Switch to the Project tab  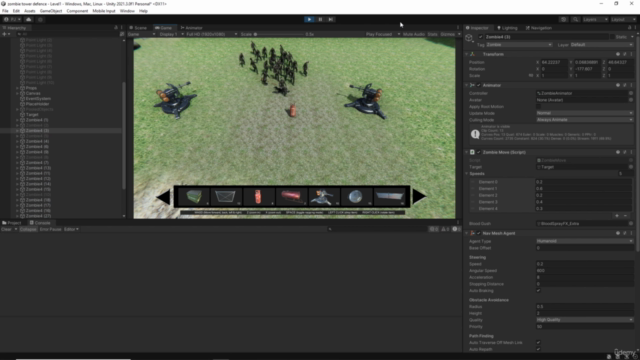(x=12, y=223)
